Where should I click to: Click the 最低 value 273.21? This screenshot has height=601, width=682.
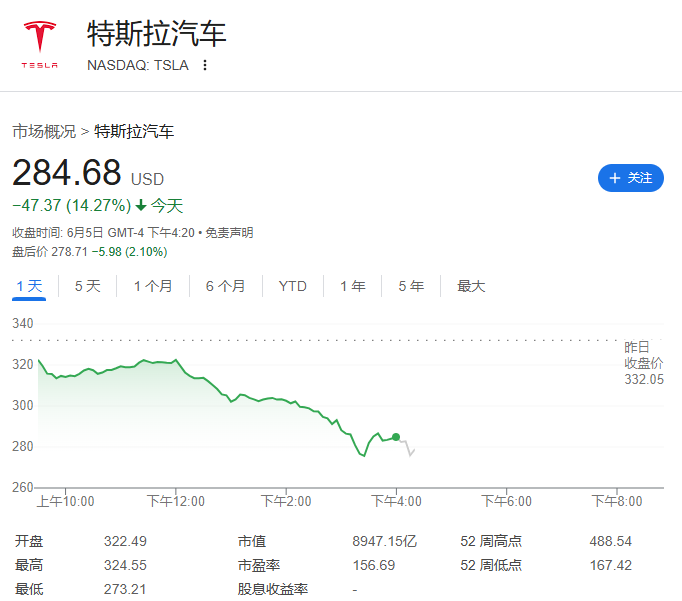[x=125, y=589]
